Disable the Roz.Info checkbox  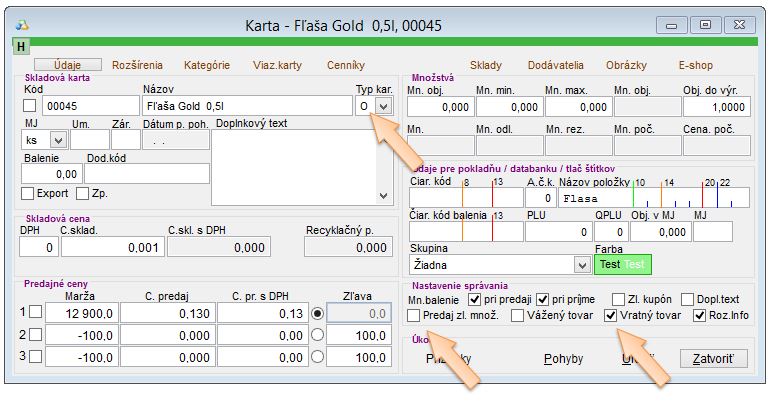tap(700, 316)
